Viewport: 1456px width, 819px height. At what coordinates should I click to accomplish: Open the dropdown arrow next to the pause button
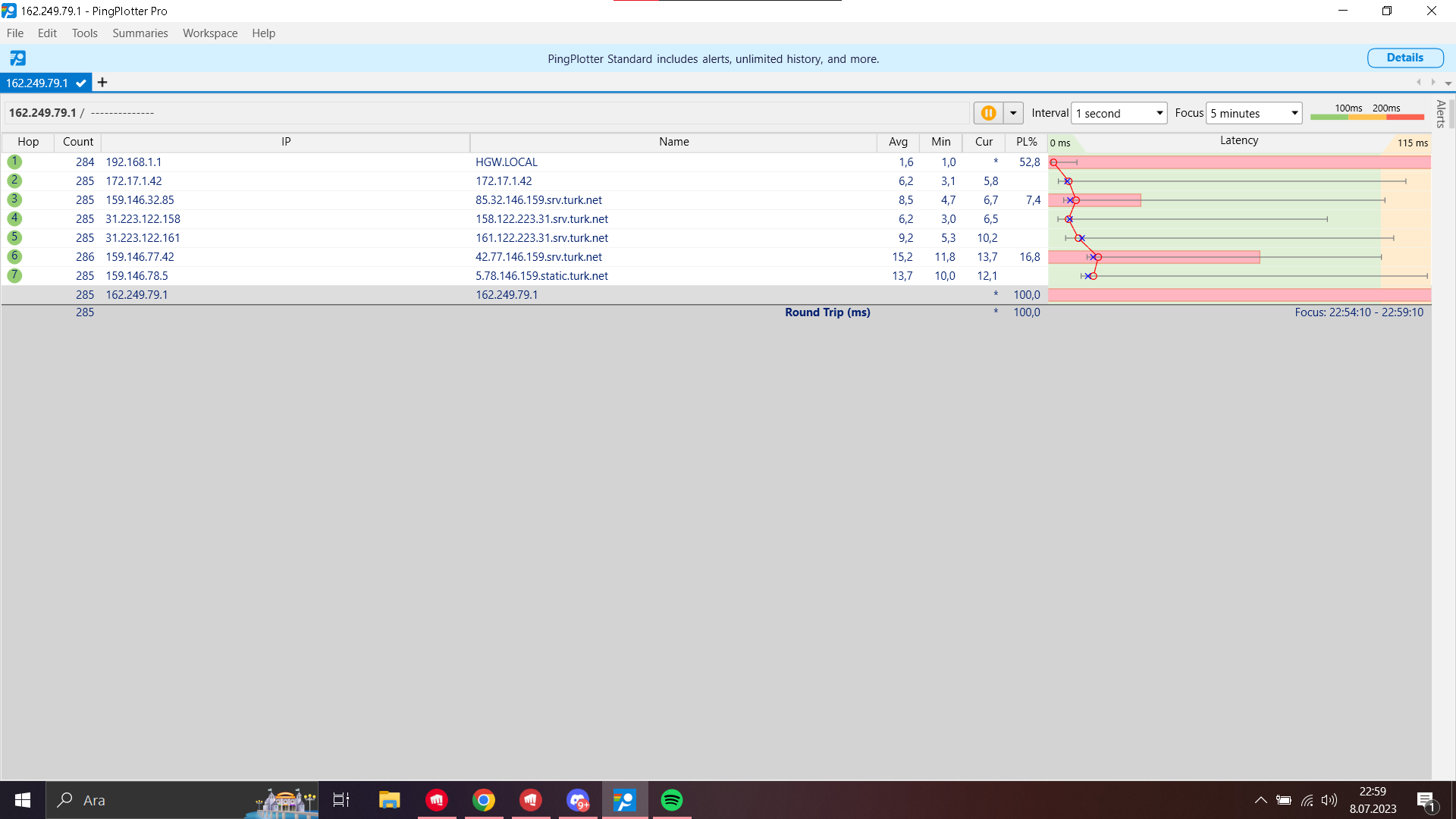[1013, 113]
